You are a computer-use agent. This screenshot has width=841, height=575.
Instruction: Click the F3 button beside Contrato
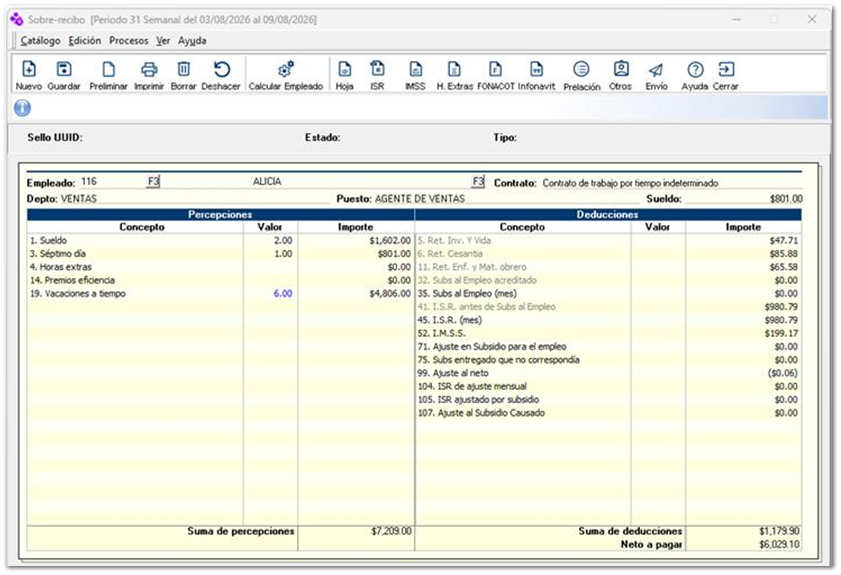(x=478, y=181)
